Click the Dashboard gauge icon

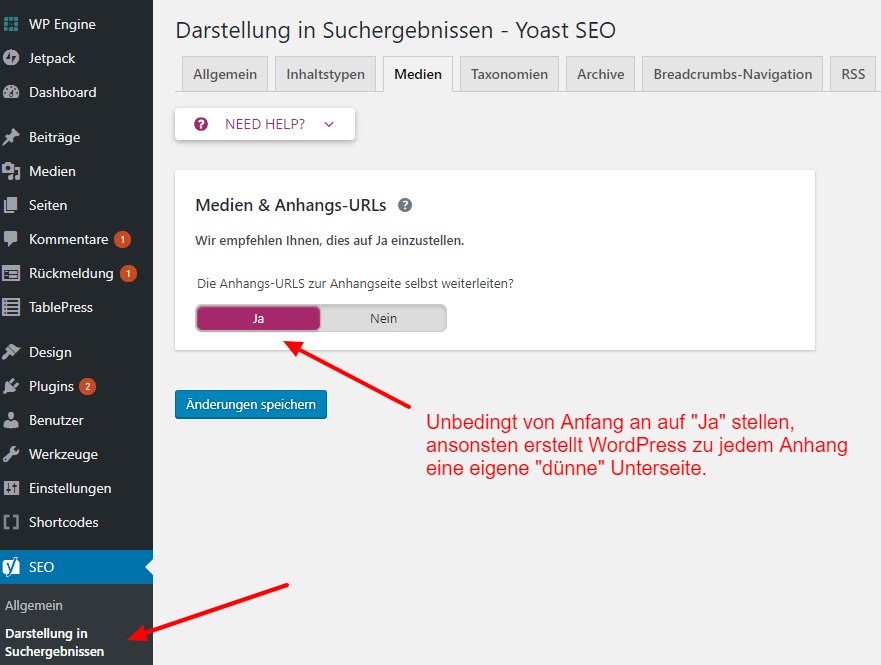pos(11,92)
